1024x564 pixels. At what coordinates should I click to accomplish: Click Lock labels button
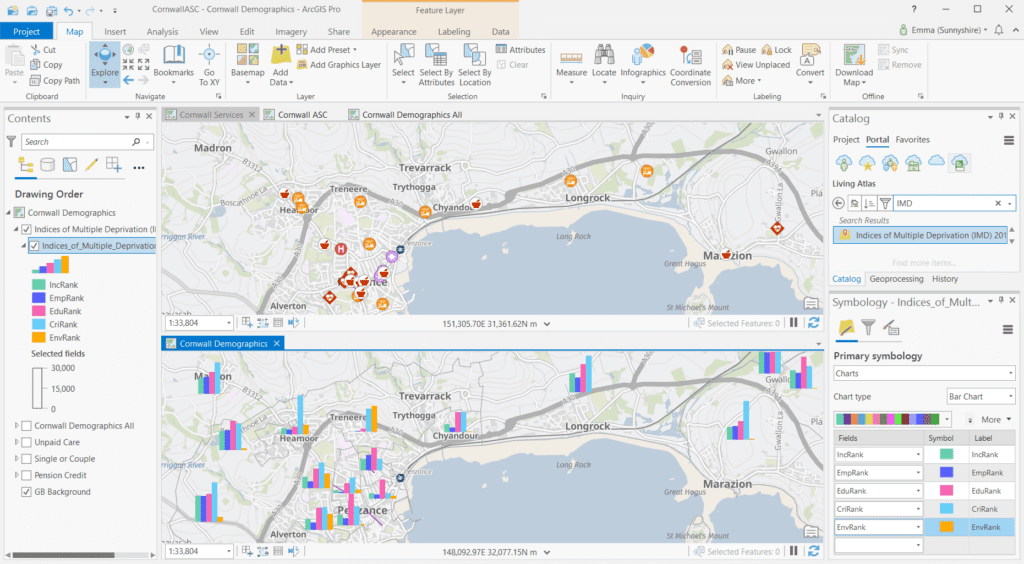776,50
